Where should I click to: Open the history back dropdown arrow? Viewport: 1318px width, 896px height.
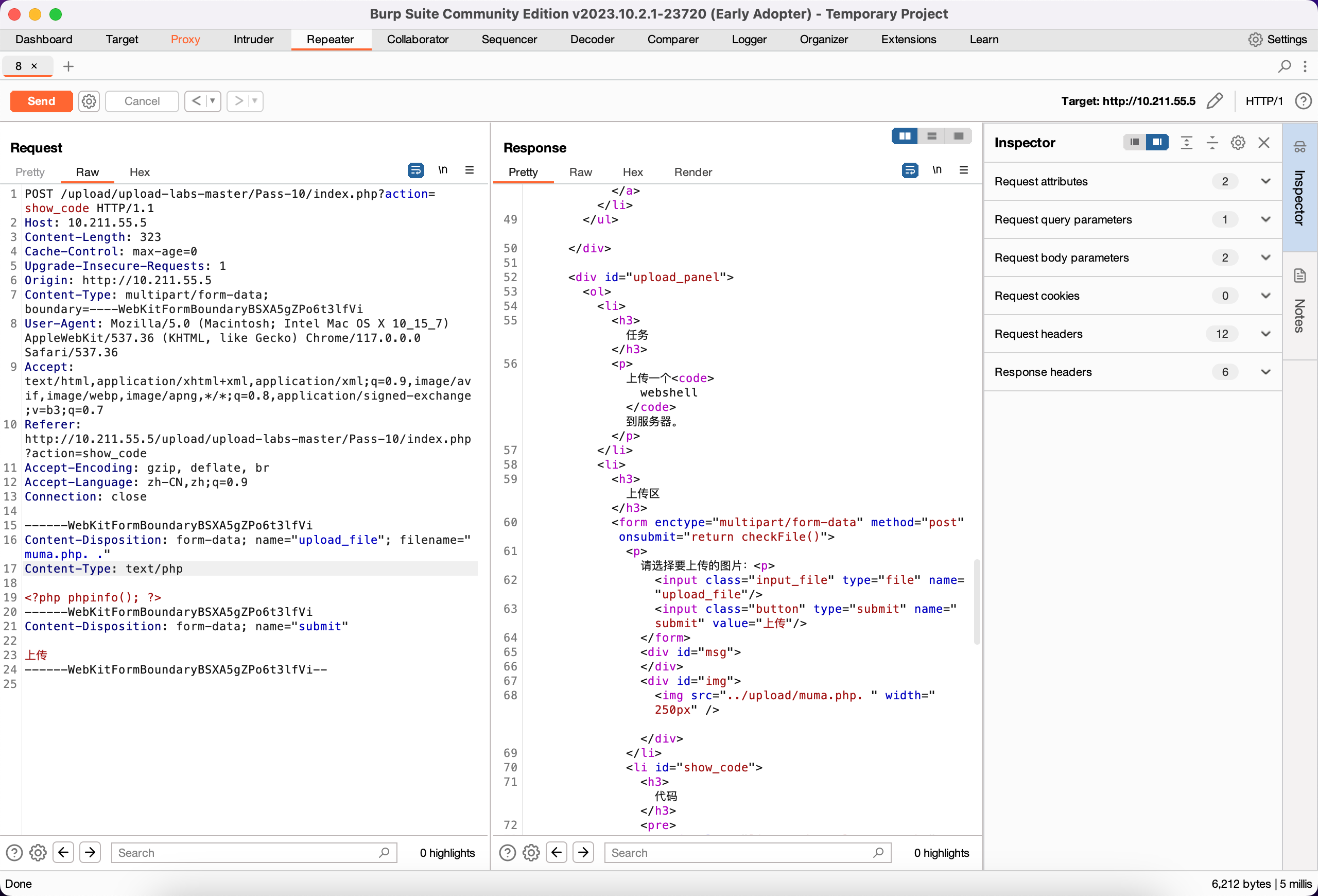[213, 101]
